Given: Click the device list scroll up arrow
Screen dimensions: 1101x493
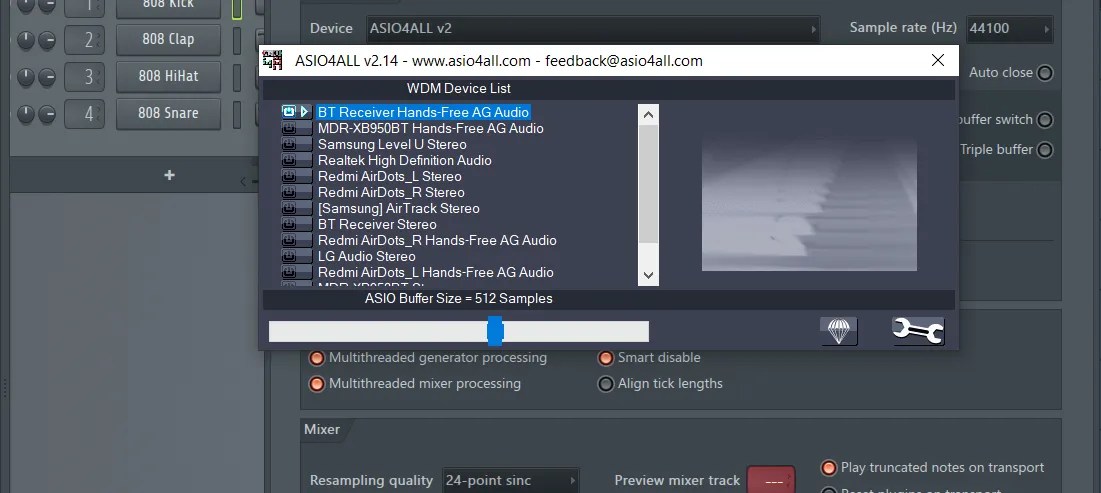Looking at the screenshot, I should [x=648, y=114].
